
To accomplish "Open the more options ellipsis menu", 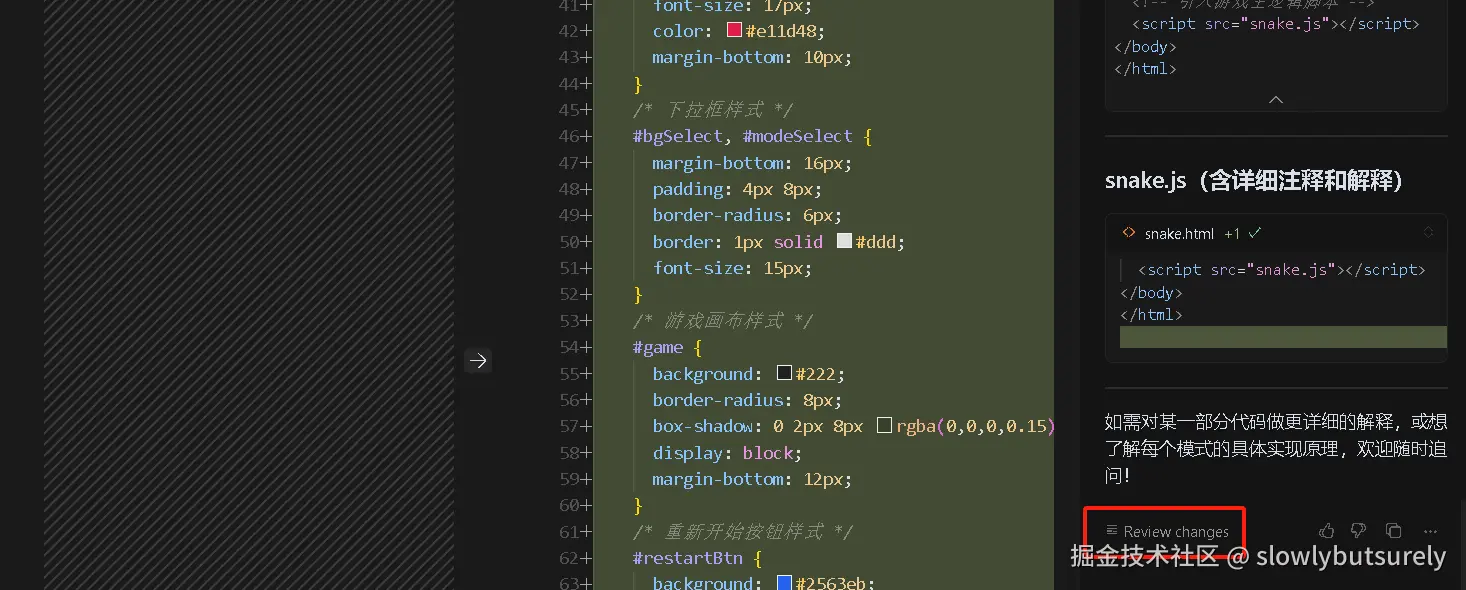I will (1430, 531).
